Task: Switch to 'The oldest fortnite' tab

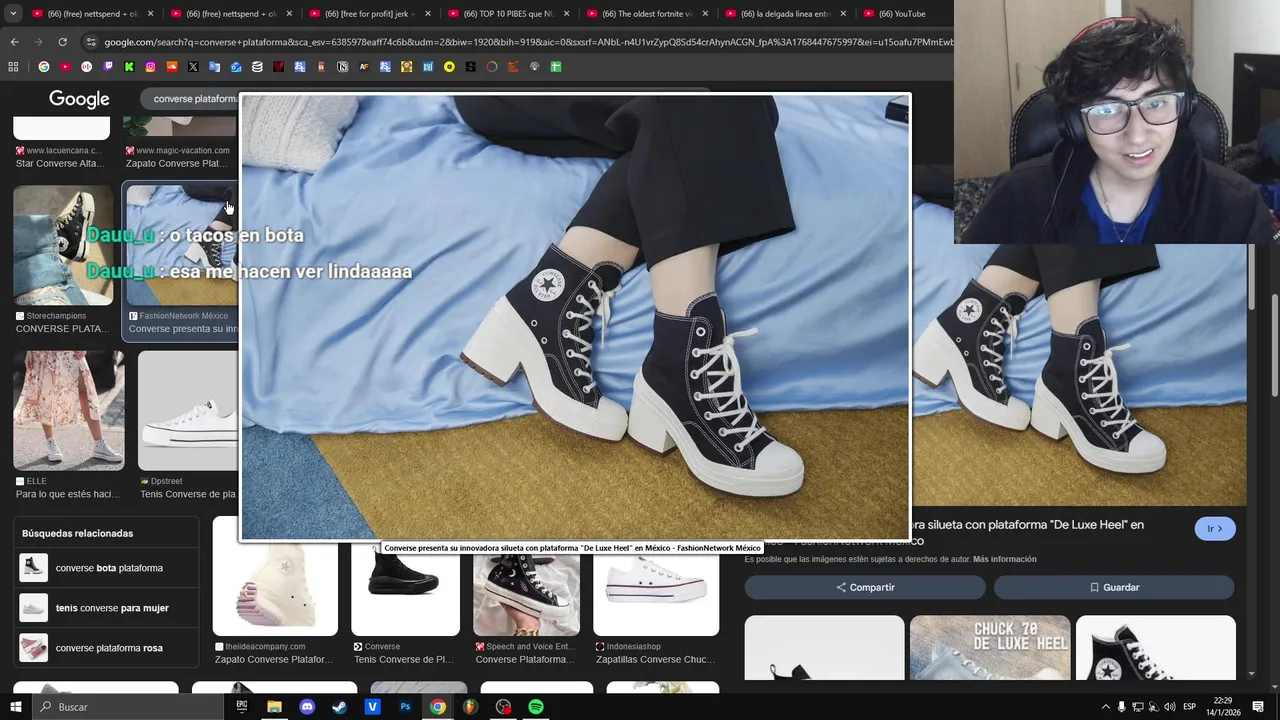Action: [646, 14]
